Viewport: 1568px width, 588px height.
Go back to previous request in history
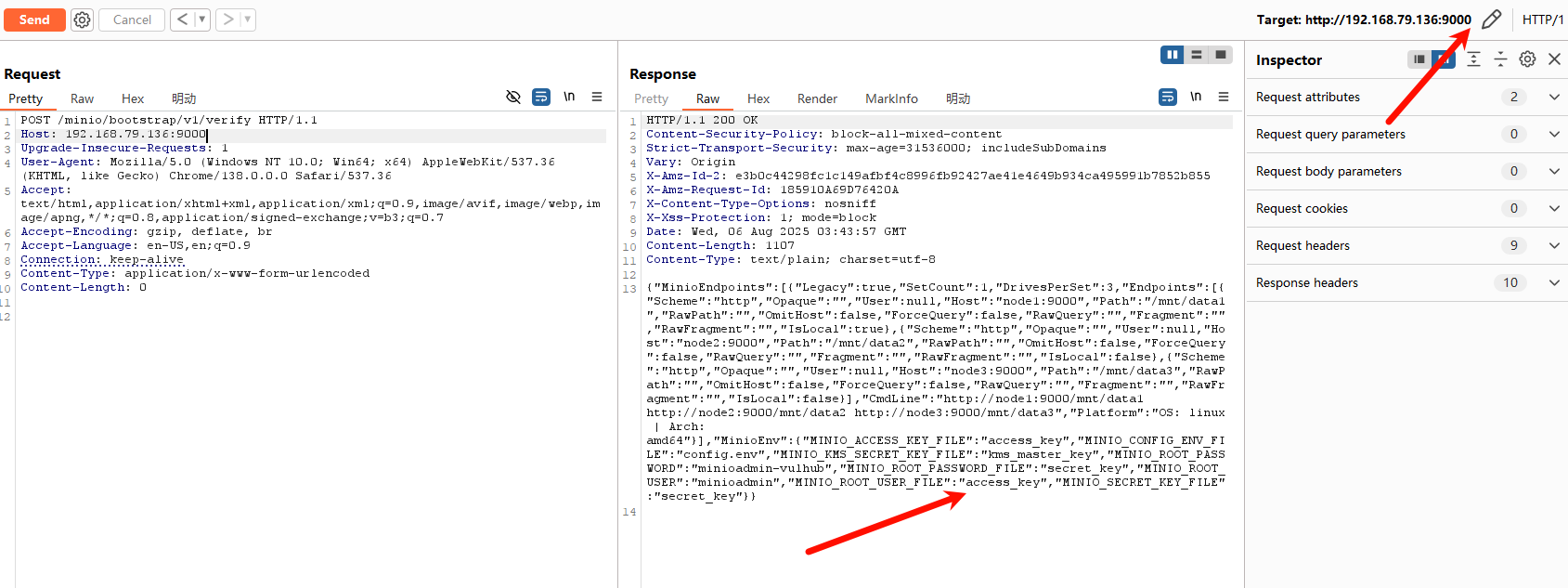point(182,20)
